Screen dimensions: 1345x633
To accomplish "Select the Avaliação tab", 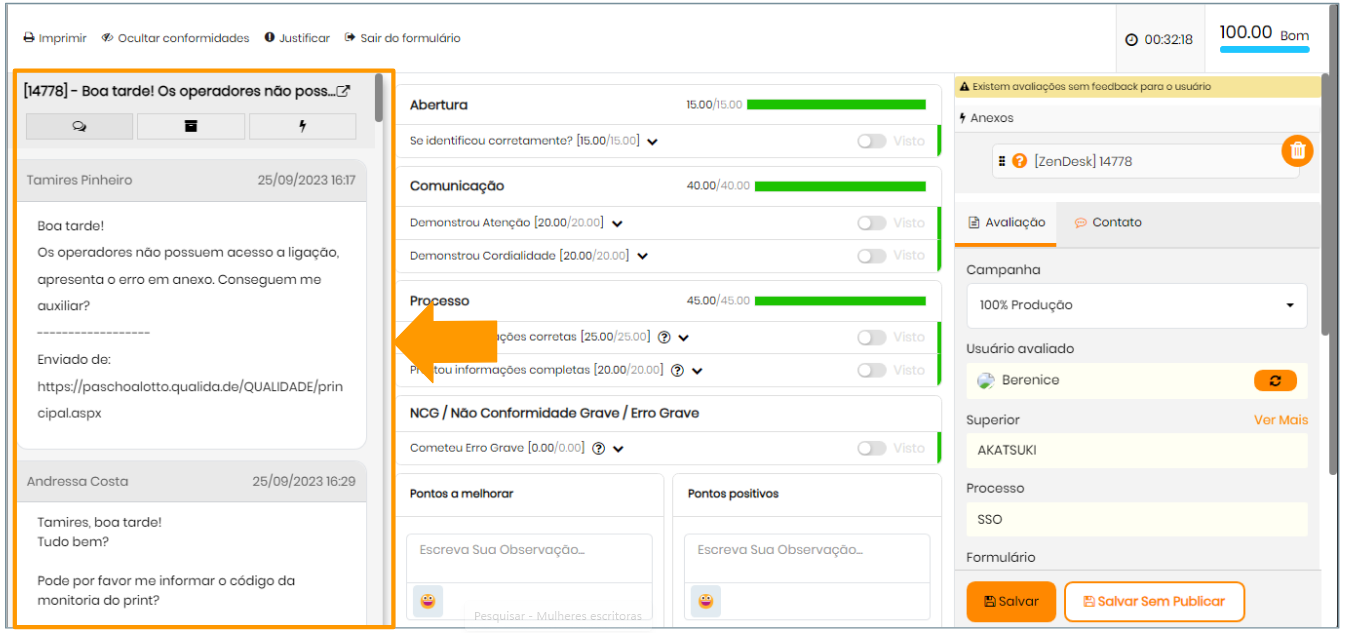I will (x=1006, y=223).
